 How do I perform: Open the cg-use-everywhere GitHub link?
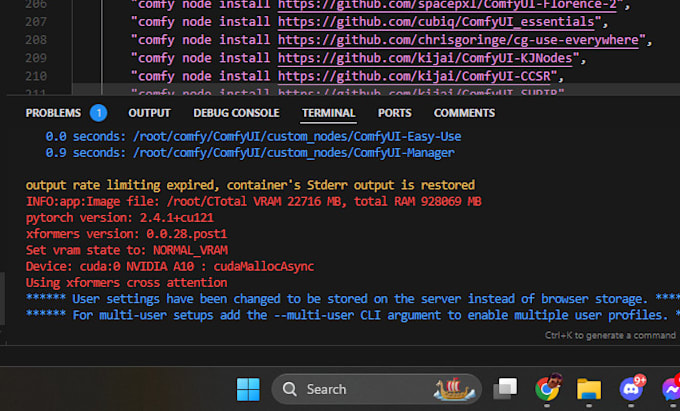461,40
